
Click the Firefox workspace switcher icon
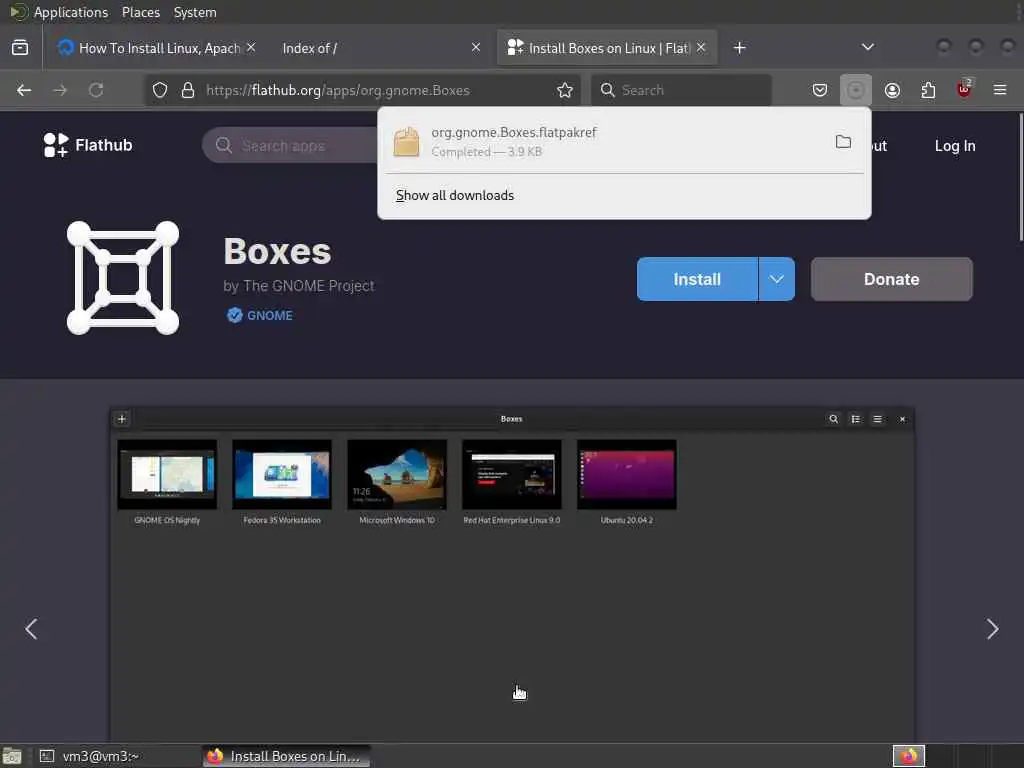click(909, 756)
